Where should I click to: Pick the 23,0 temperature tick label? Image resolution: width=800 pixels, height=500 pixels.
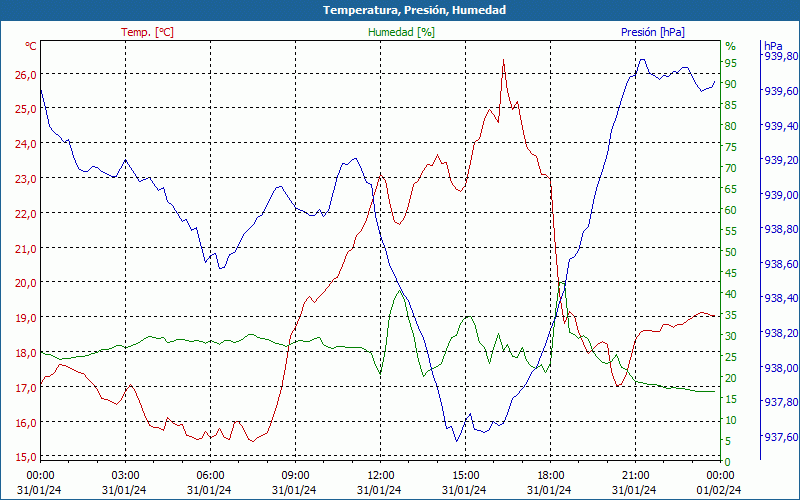point(26,180)
